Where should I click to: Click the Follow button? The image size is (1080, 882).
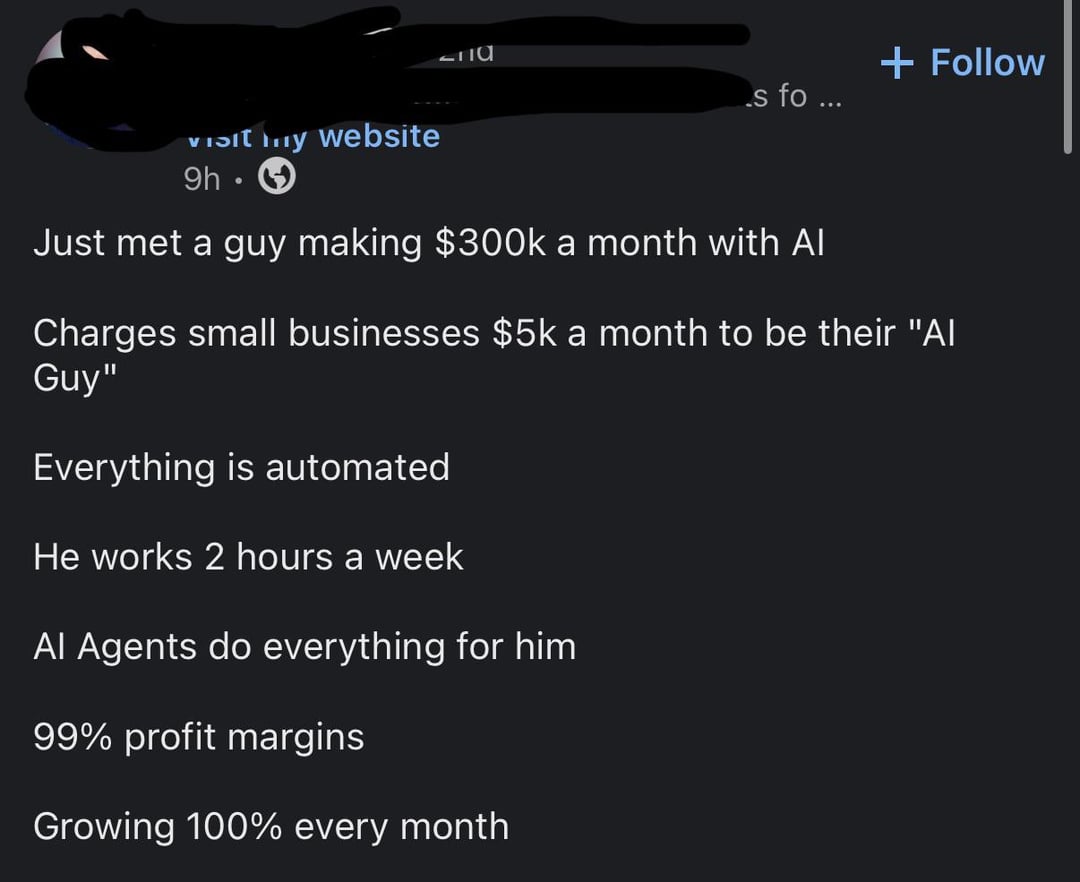[x=962, y=63]
